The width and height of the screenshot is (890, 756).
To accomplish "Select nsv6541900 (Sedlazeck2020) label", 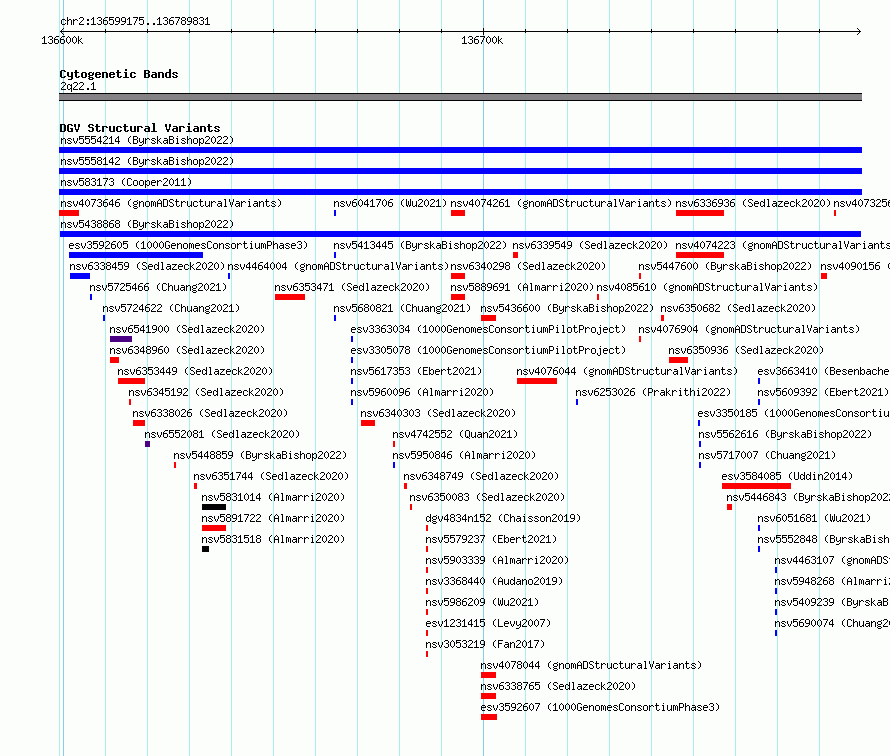I will [x=187, y=329].
